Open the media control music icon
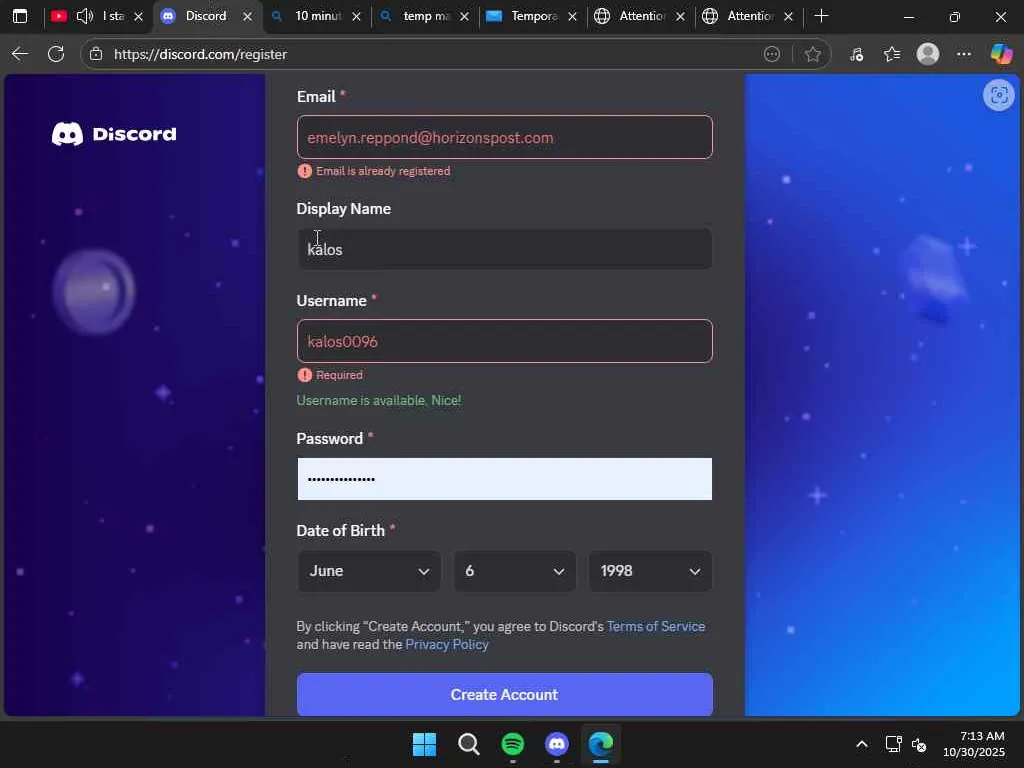This screenshot has width=1024, height=768. pos(856,54)
